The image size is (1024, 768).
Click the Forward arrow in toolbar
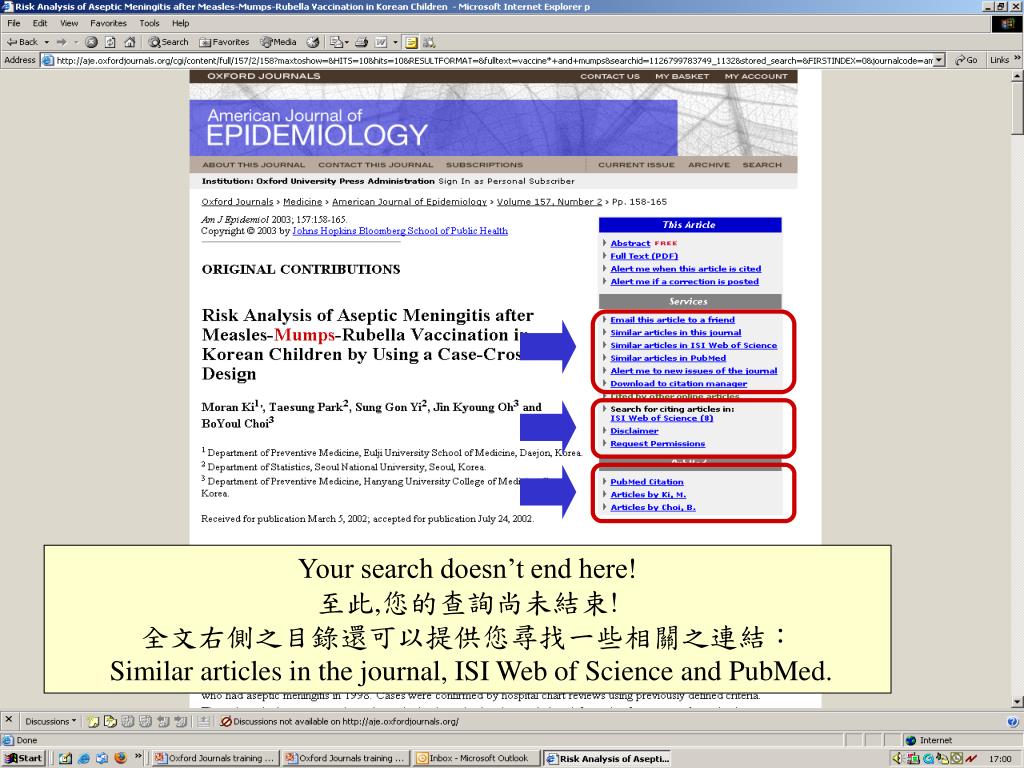(61, 42)
